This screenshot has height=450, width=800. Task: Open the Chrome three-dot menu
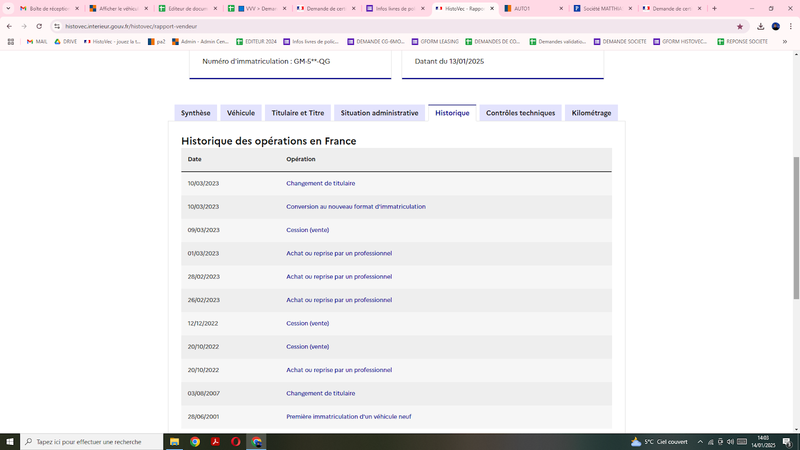click(790, 26)
